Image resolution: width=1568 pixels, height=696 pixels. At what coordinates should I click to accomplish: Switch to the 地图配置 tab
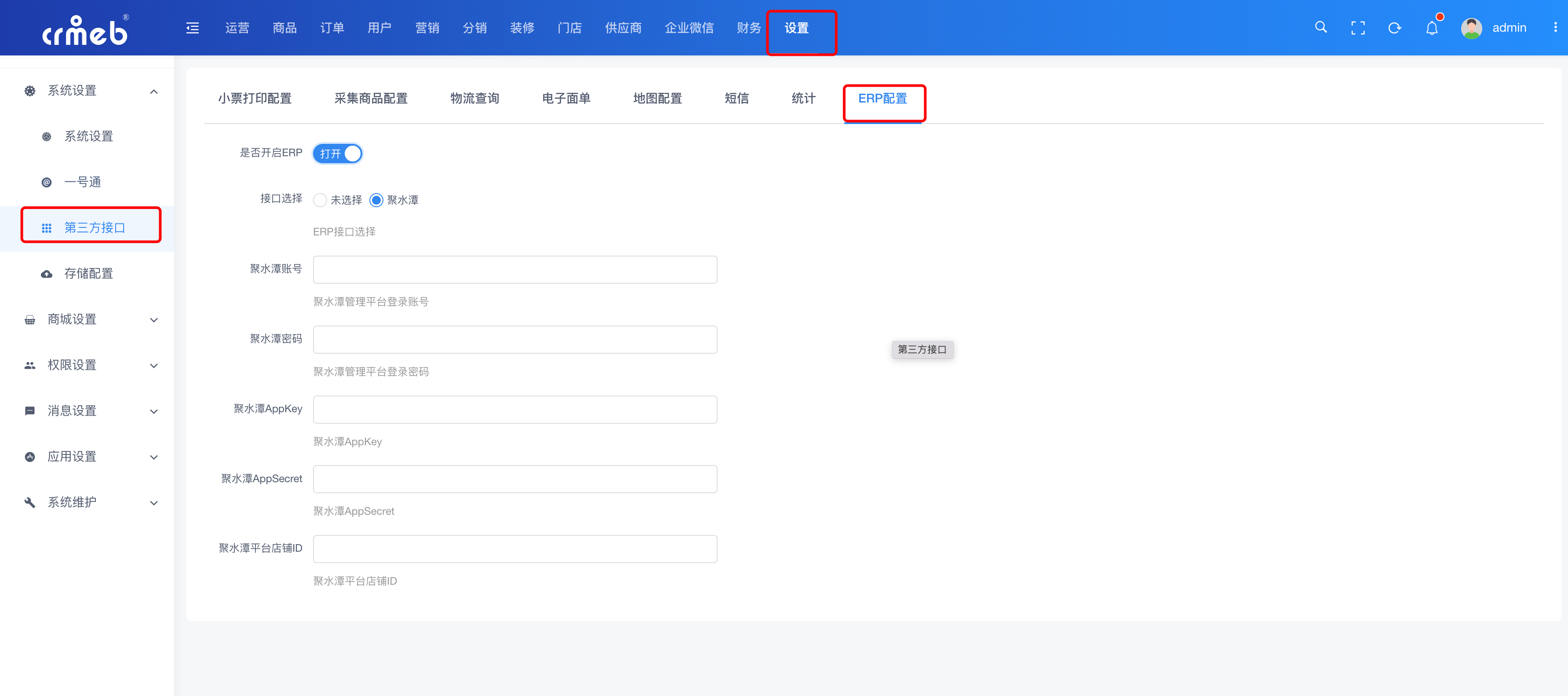(657, 99)
